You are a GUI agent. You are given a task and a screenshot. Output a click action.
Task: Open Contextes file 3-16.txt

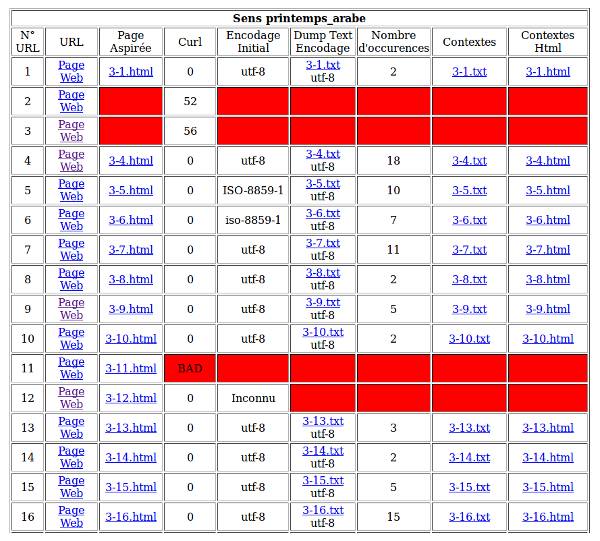point(470,517)
